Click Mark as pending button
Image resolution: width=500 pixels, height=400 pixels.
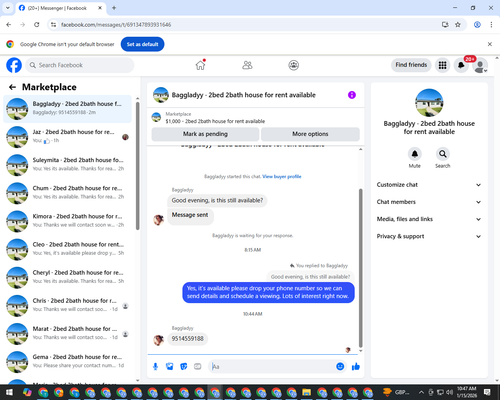click(x=205, y=134)
